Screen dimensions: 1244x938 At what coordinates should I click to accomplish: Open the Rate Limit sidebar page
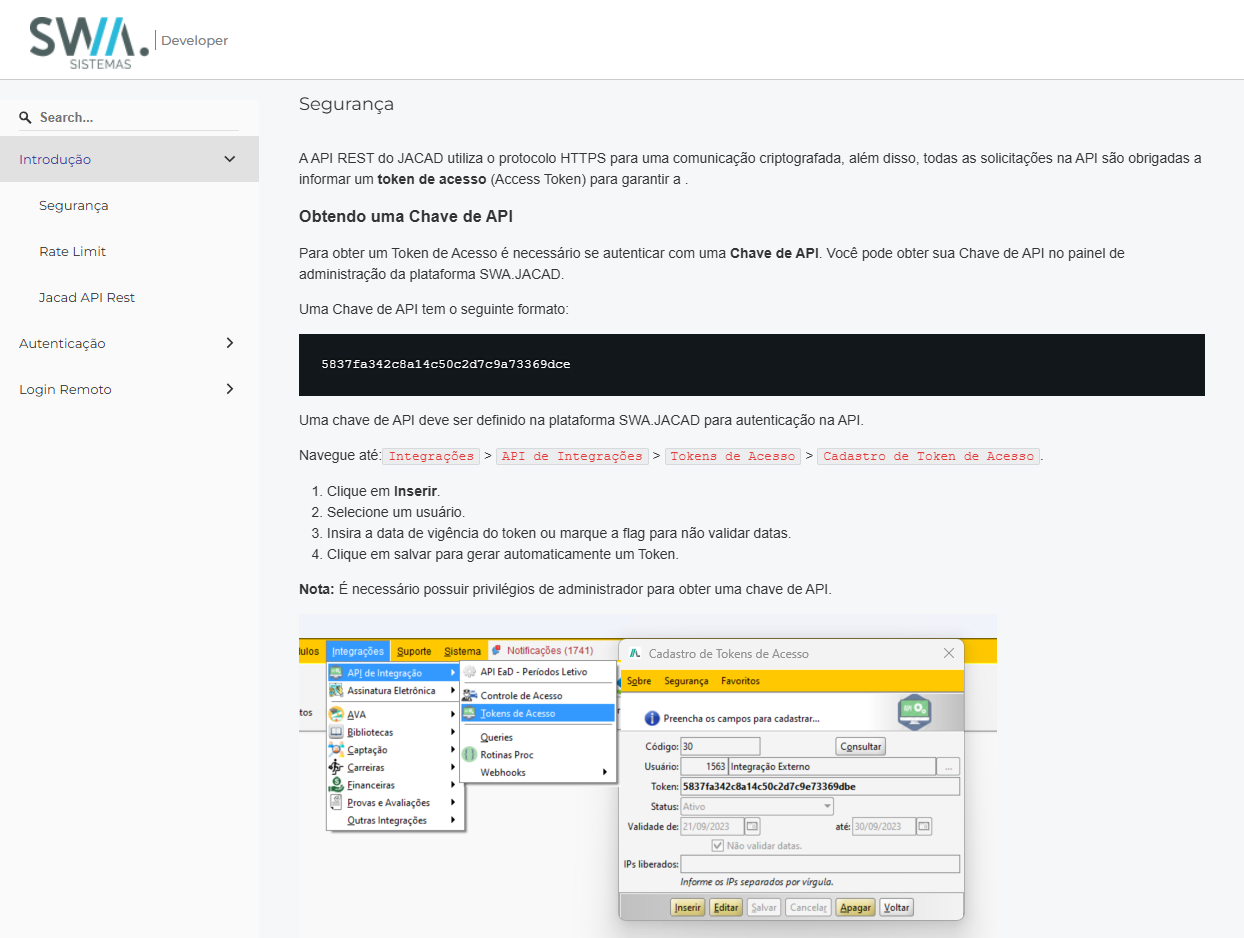click(73, 251)
